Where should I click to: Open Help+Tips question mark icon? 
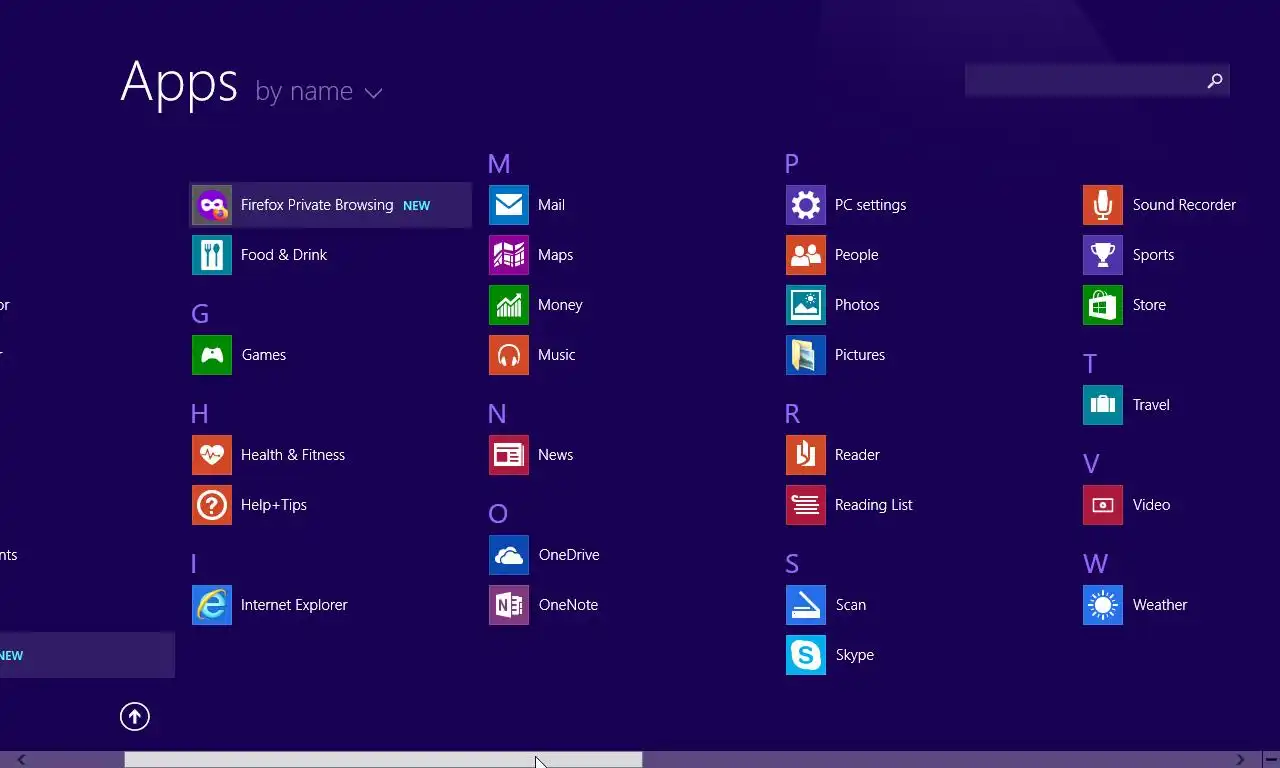[x=212, y=505]
